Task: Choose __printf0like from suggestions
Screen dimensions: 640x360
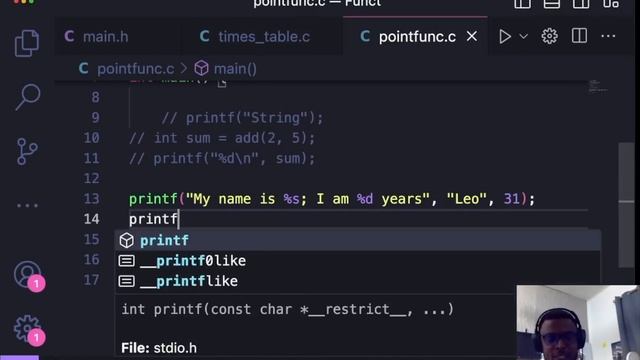Action: pyautogui.click(x=358, y=261)
